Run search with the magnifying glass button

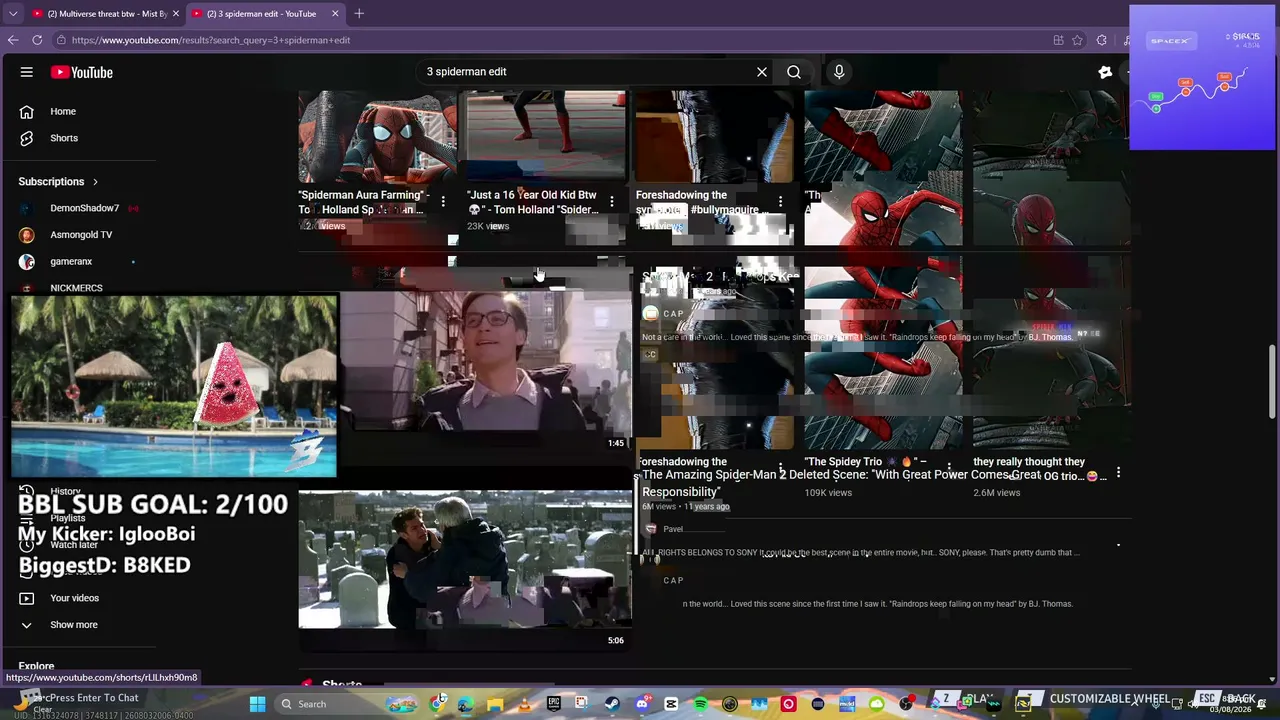point(794,72)
